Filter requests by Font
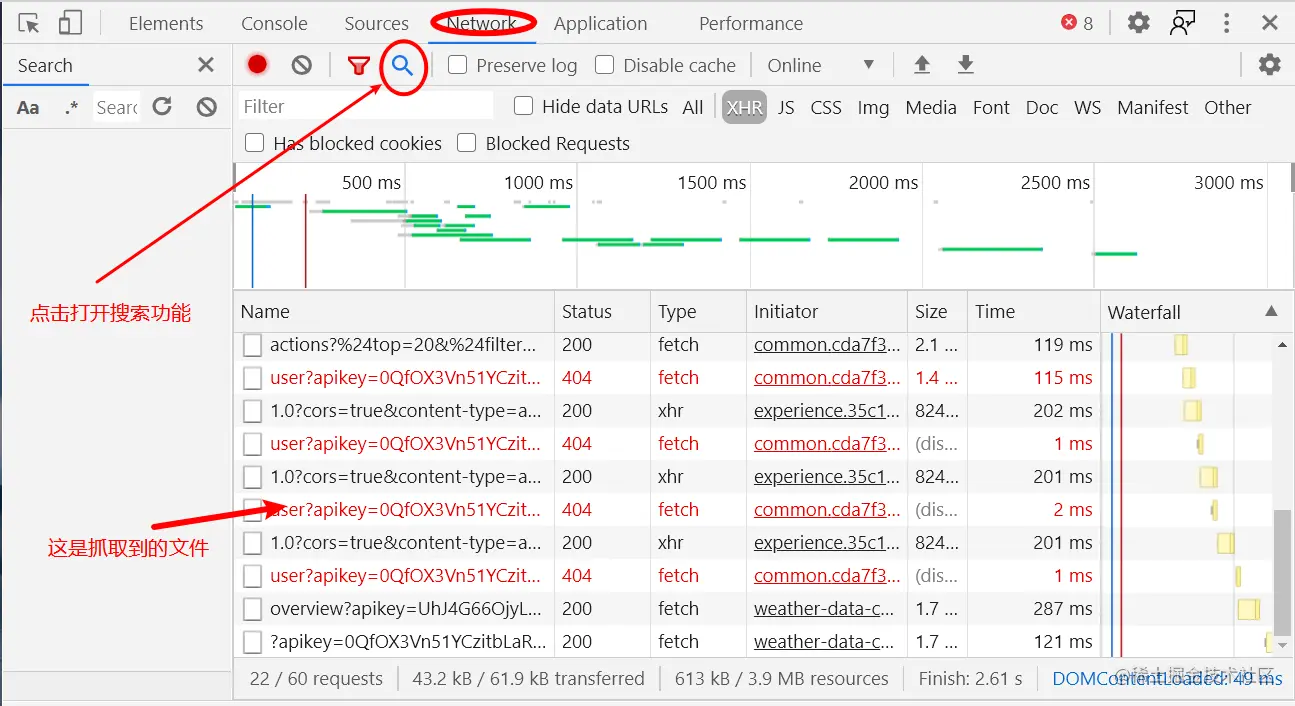1295x706 pixels. coord(991,107)
